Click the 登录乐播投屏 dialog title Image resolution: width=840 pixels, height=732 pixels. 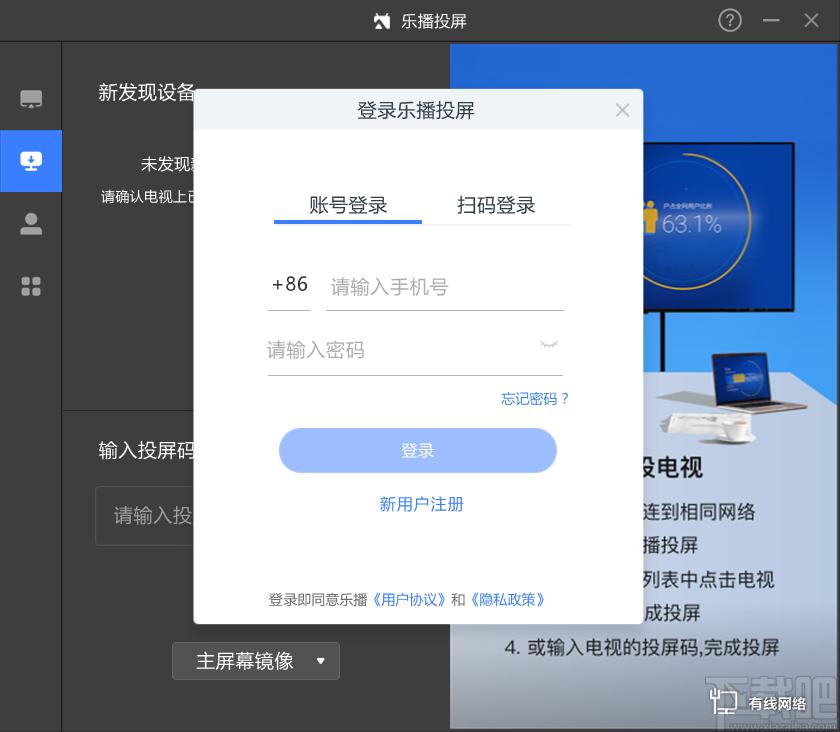click(416, 110)
